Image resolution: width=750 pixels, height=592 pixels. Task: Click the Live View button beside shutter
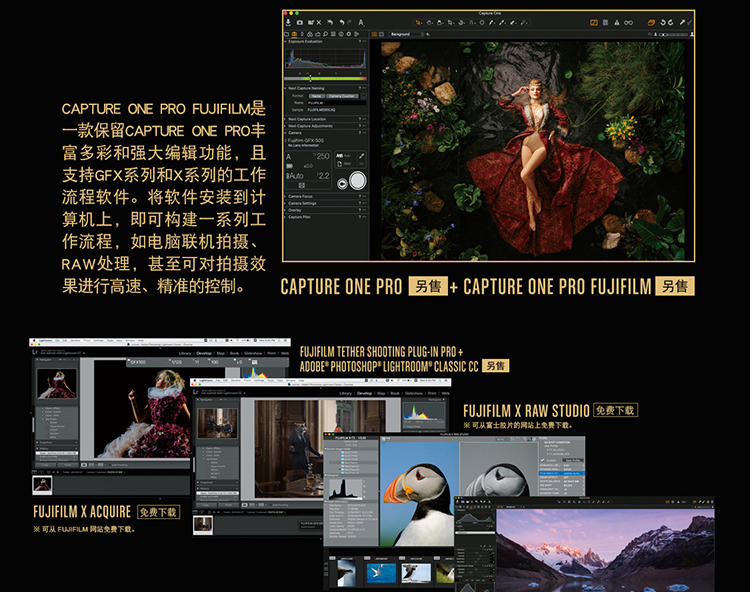tap(342, 184)
